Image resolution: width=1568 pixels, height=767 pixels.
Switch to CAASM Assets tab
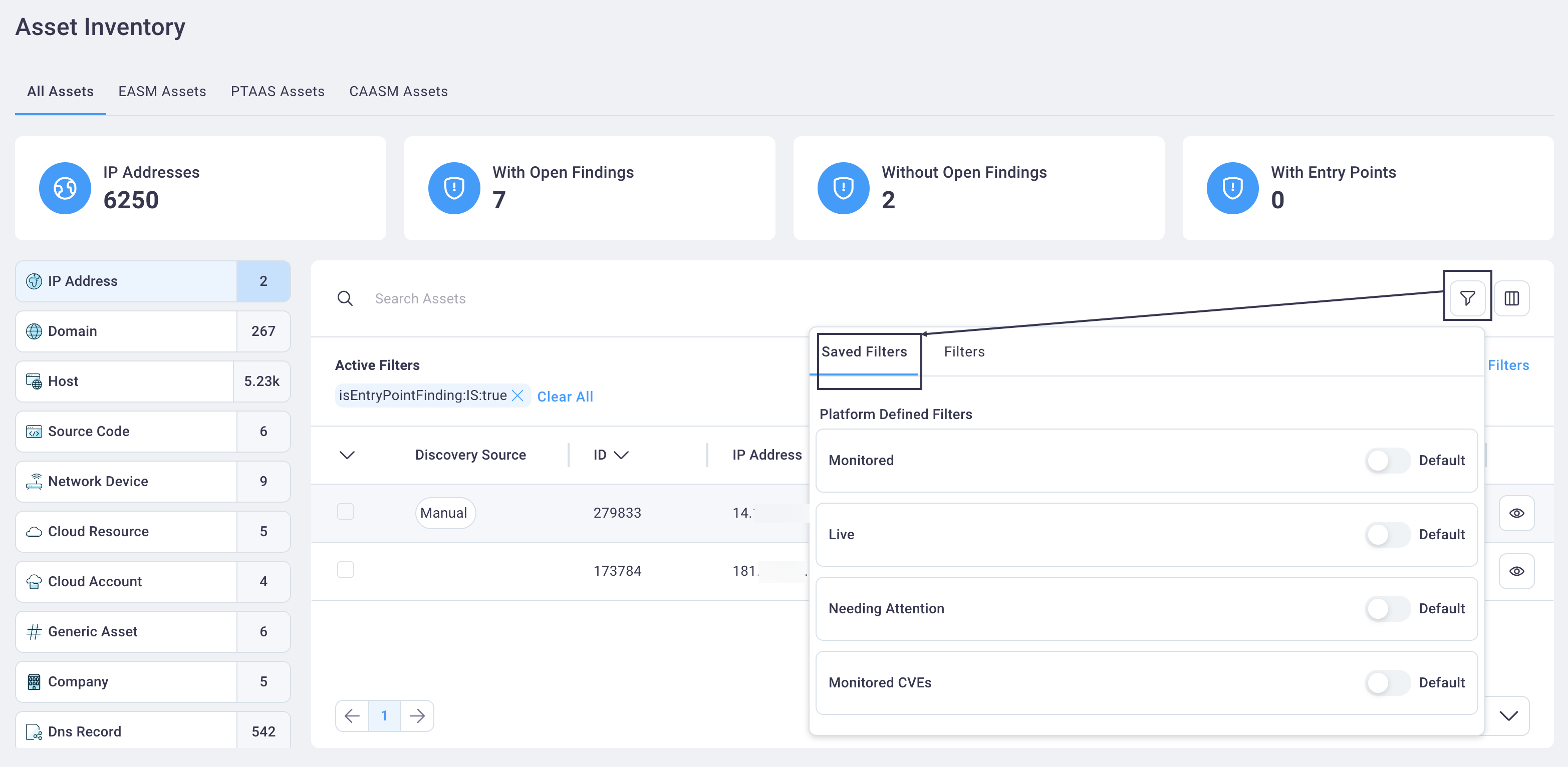point(398,91)
